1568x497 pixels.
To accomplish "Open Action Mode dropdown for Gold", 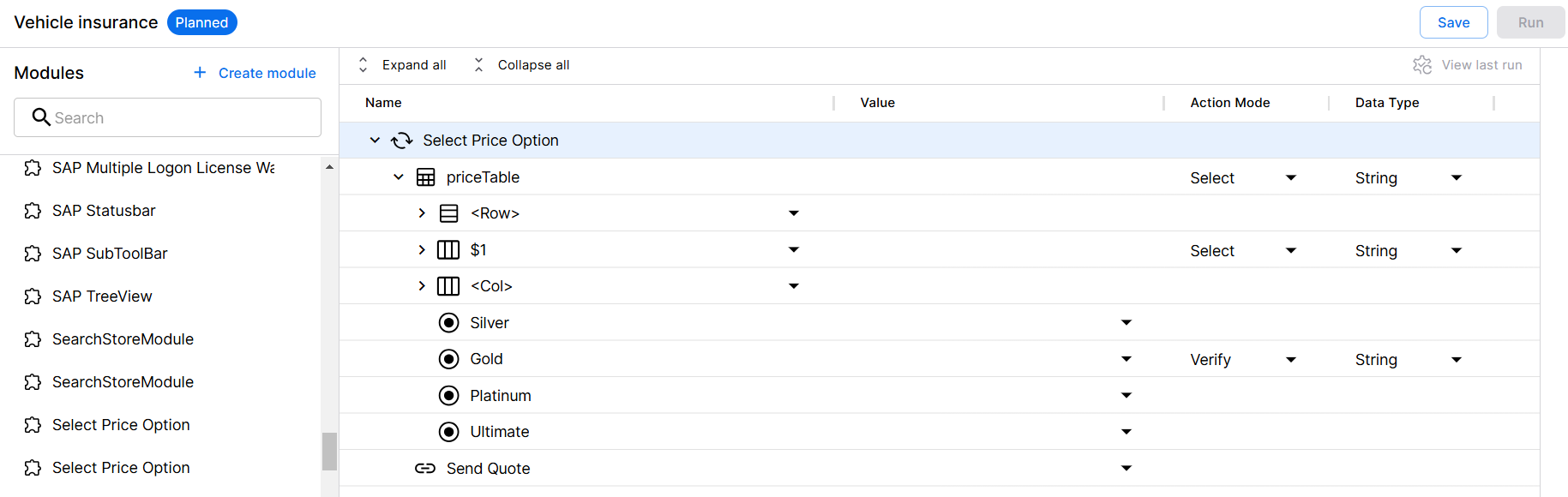I will tap(1290, 360).
